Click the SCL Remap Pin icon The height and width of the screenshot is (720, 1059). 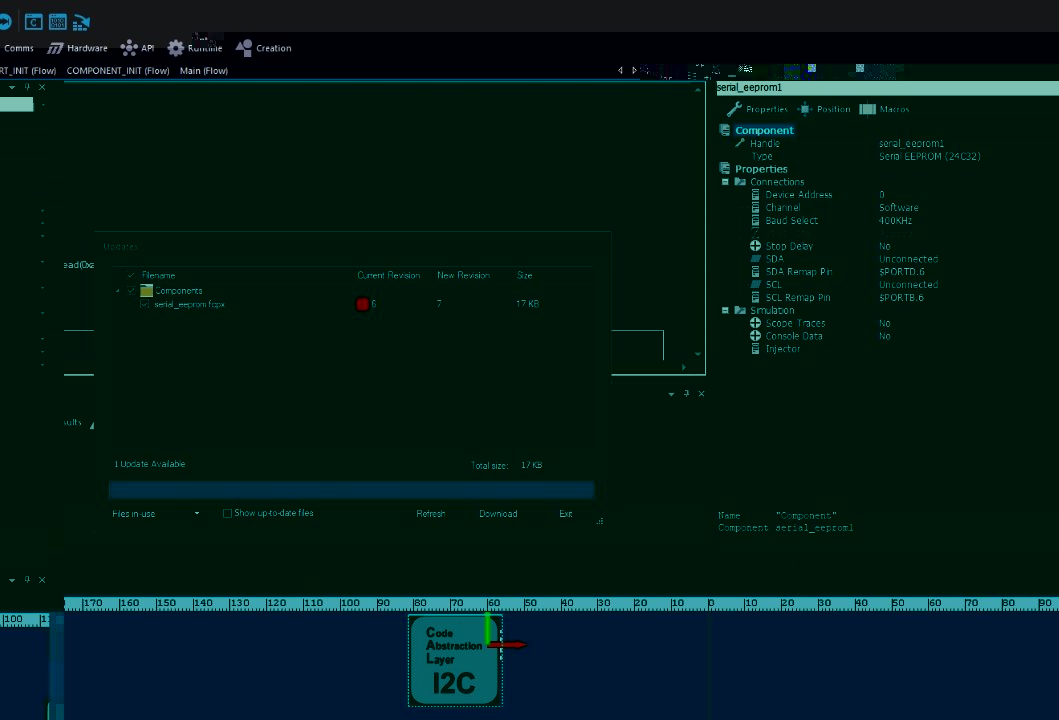coord(755,297)
